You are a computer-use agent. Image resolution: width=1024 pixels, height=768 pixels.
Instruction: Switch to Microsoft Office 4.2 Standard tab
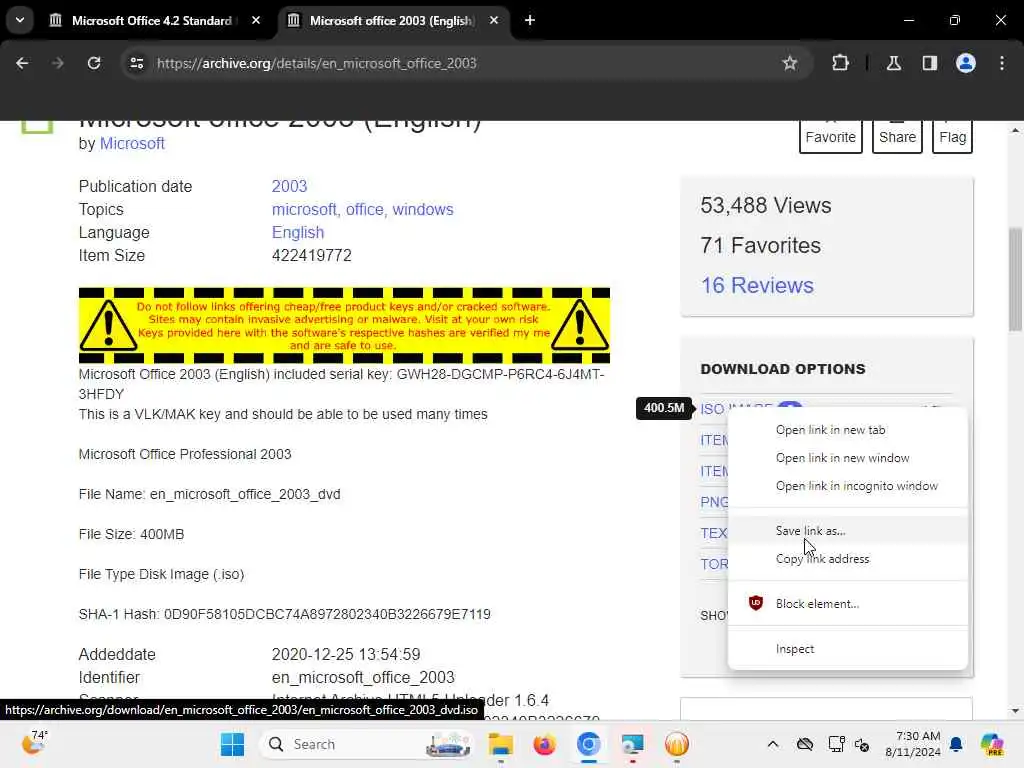click(x=151, y=21)
